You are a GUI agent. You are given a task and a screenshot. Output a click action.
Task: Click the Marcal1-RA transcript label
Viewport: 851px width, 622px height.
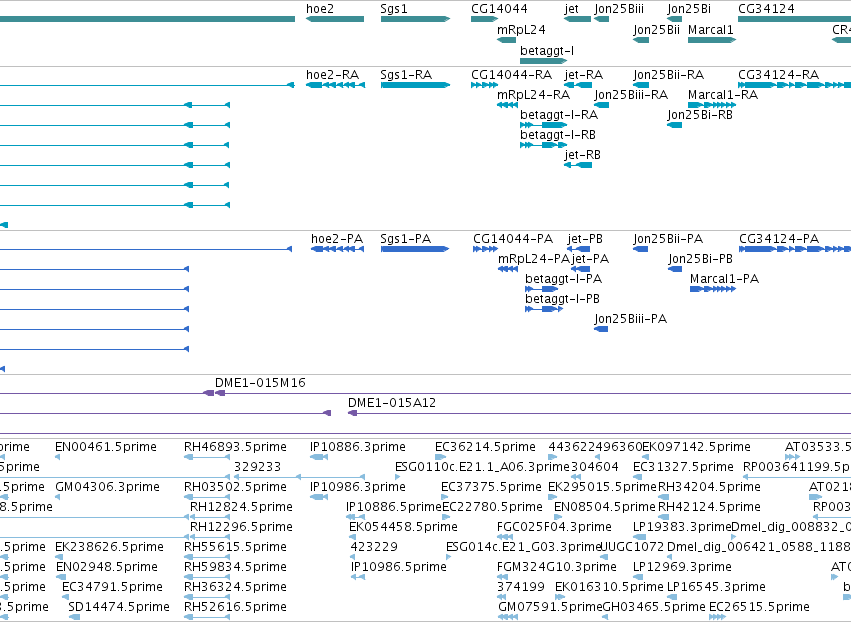point(723,95)
